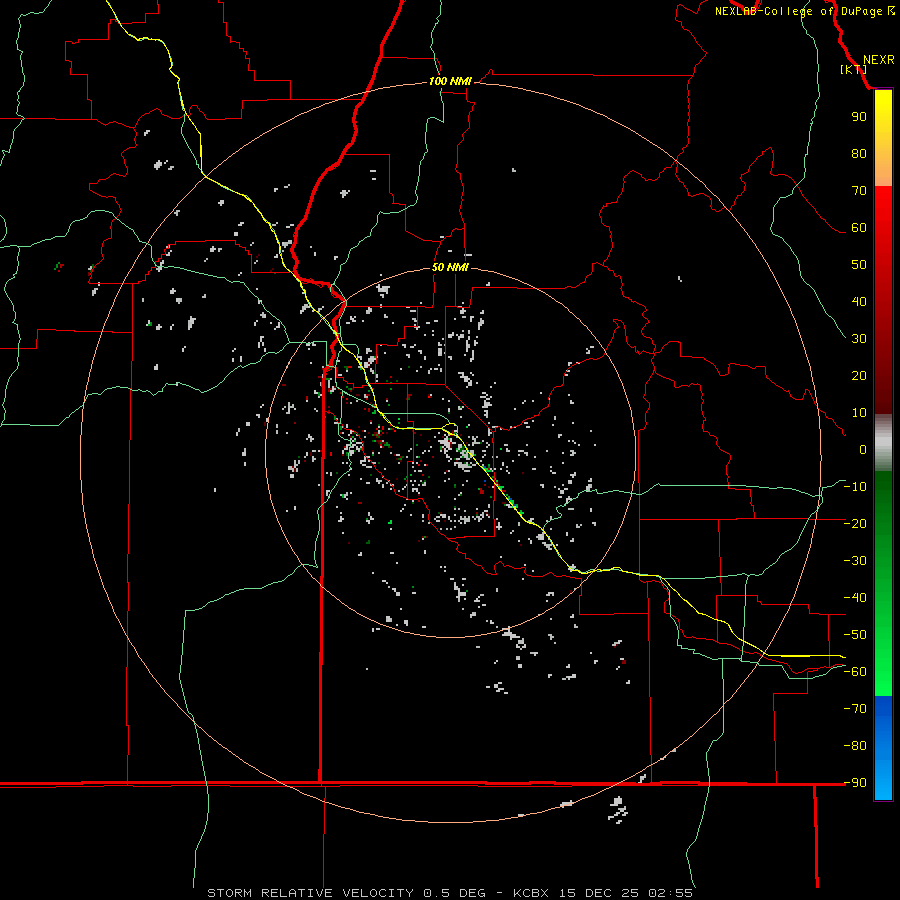Click the -10 value on velocity scale

pyautogui.click(x=855, y=487)
